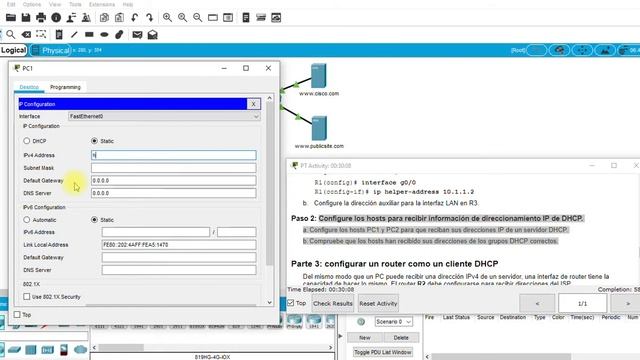The image size is (640, 360).
Task: Select Static radio for IPv6 configuration
Action: point(94,220)
